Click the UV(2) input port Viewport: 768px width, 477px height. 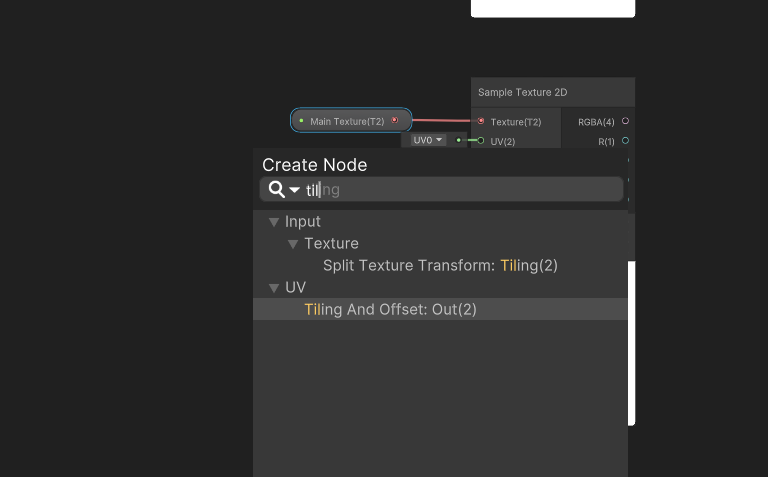(x=481, y=141)
